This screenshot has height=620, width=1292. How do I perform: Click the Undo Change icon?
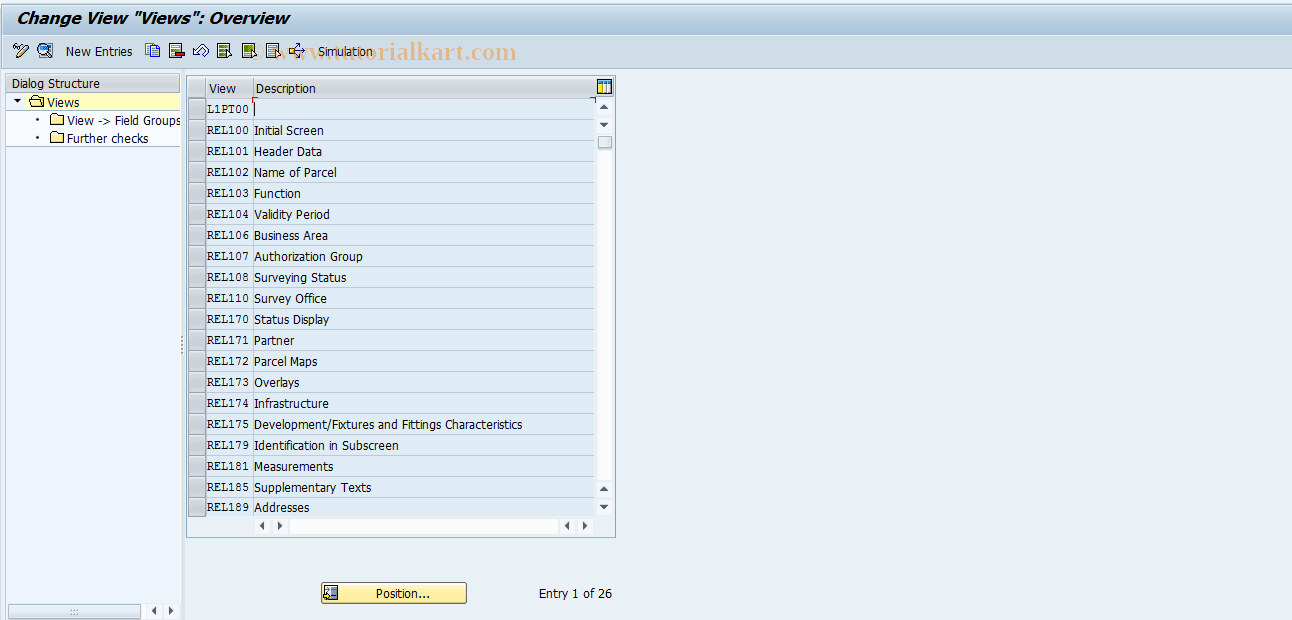201,51
